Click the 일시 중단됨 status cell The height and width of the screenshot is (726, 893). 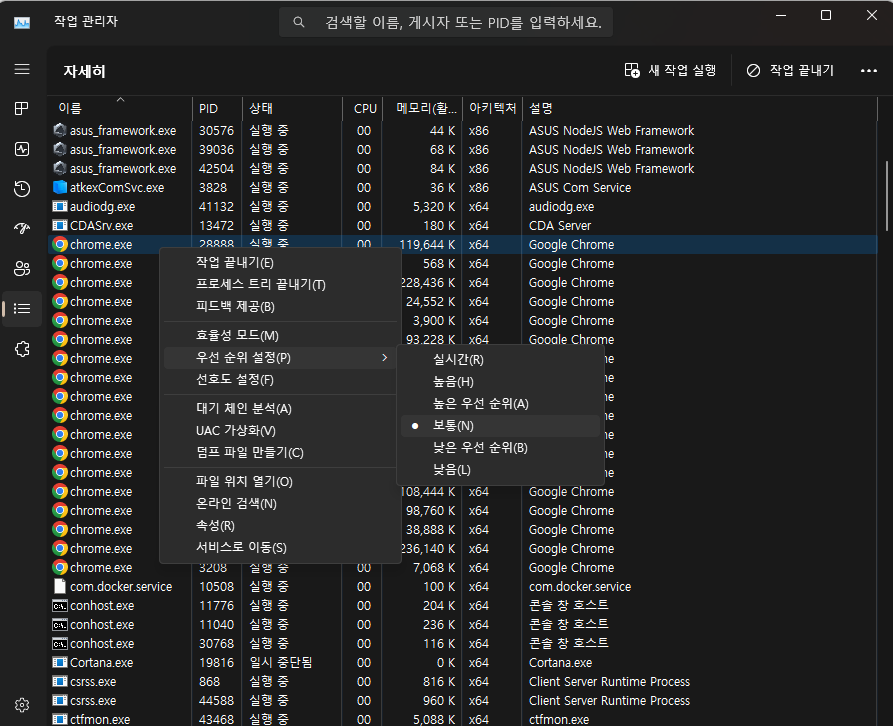pos(280,663)
